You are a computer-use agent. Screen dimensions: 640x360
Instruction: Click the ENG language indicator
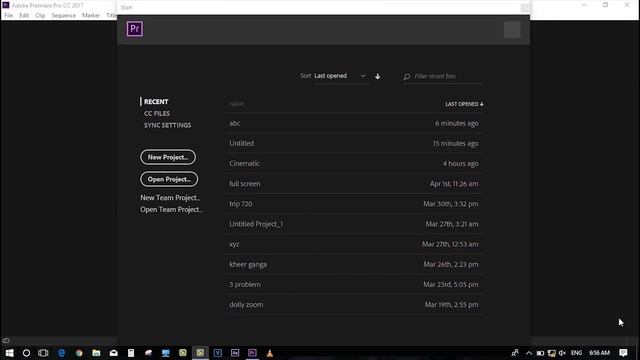(x=576, y=353)
